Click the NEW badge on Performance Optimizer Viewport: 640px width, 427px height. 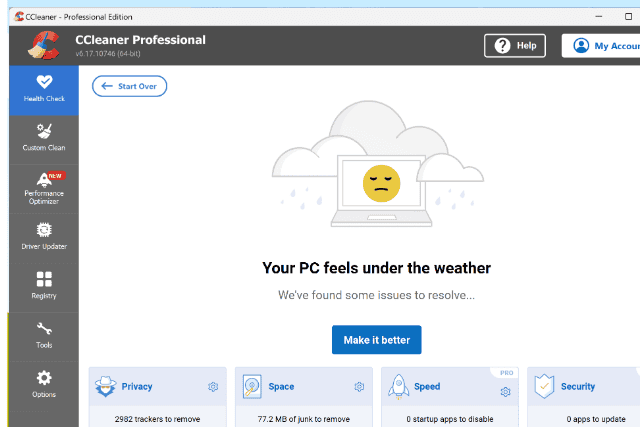(x=56, y=176)
